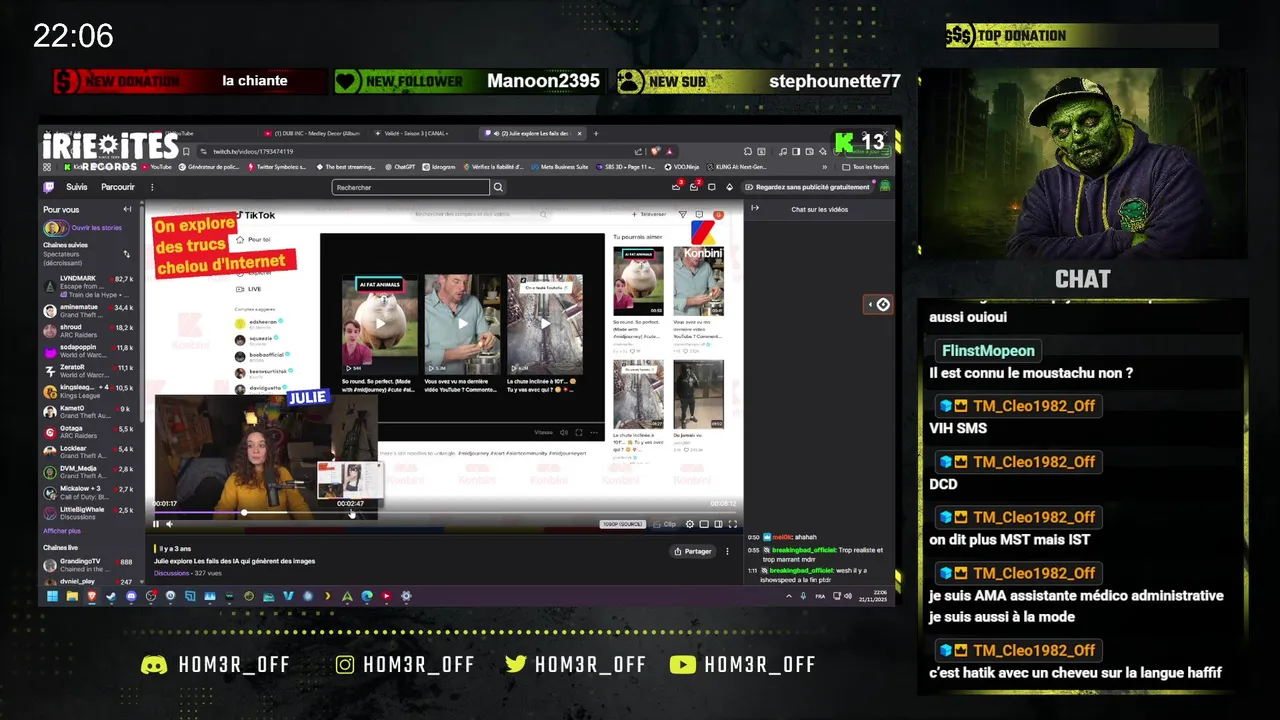1280x720 pixels.
Task: Click the browser address bar URL
Action: pos(253,151)
